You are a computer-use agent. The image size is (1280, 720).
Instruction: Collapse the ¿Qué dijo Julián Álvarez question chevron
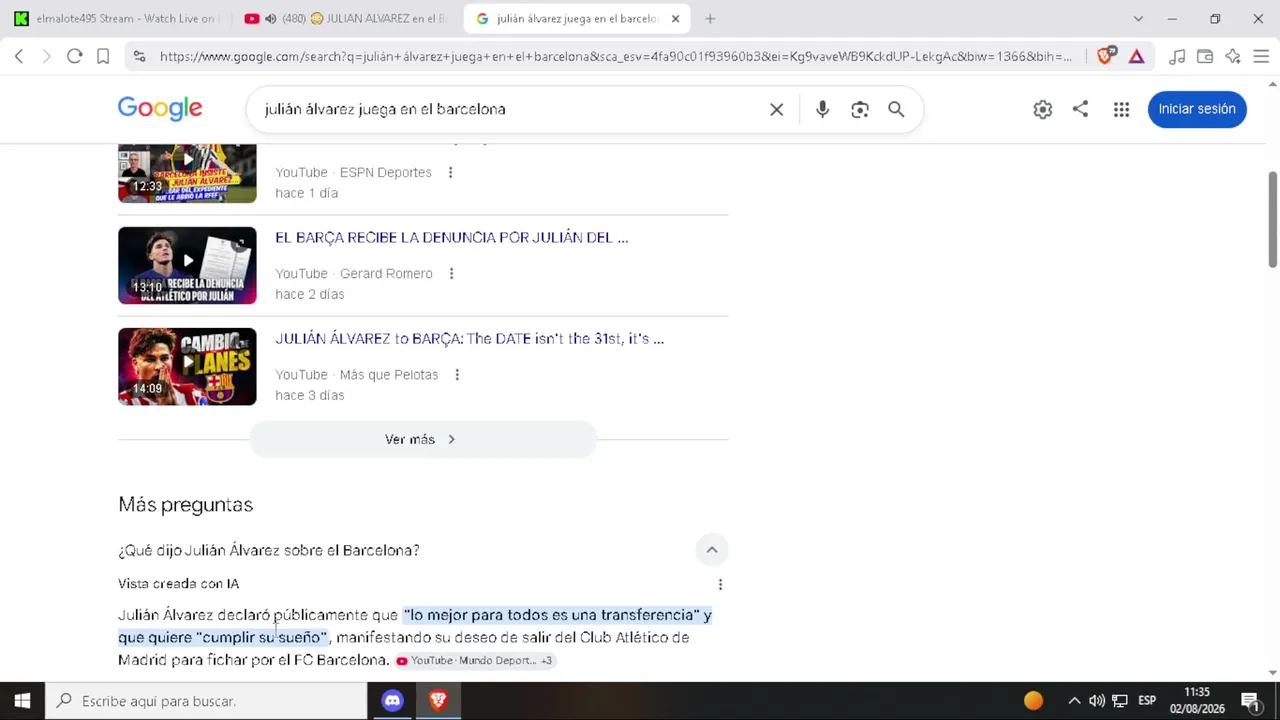pyautogui.click(x=712, y=550)
